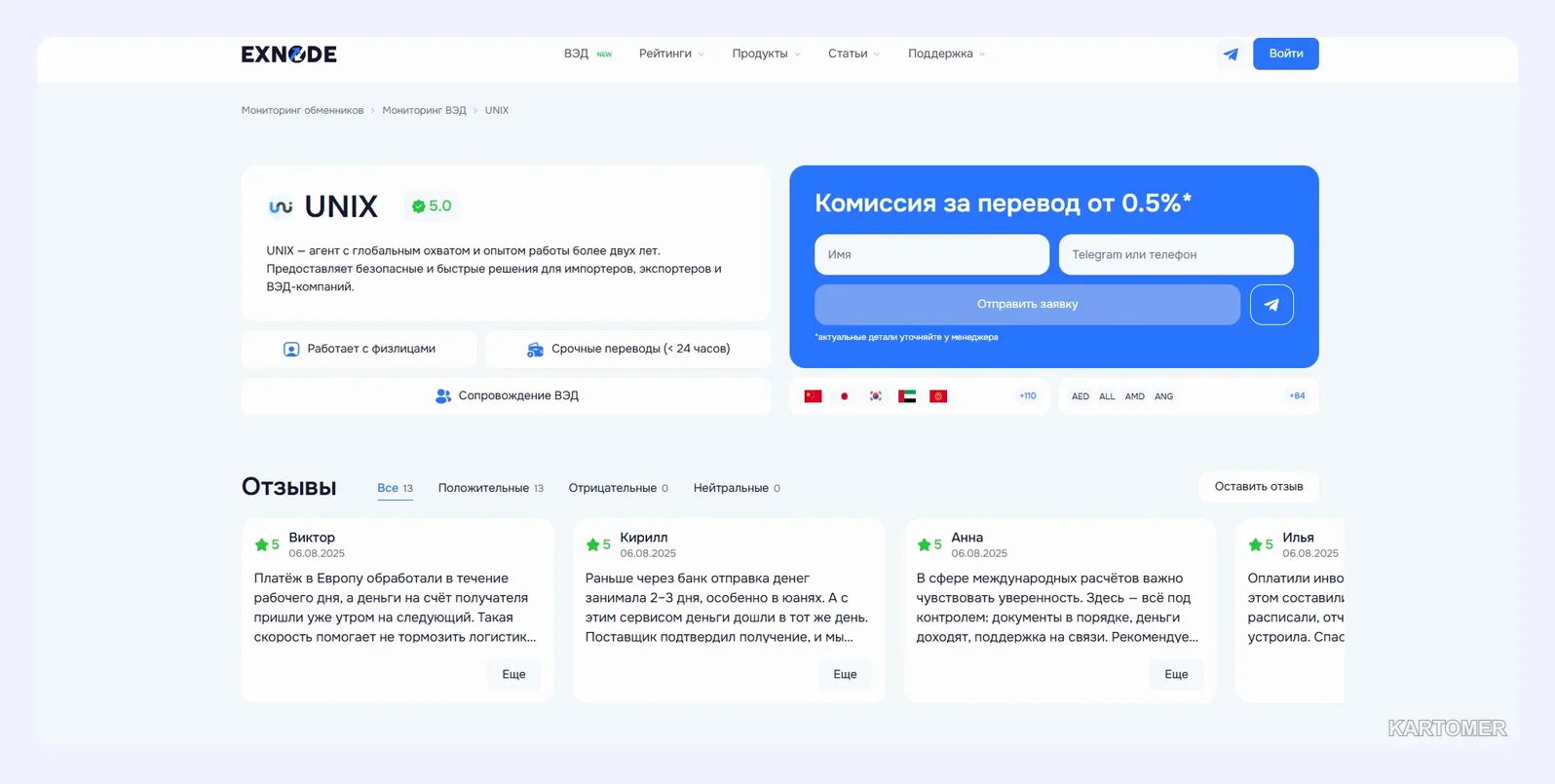Show more countries with +110

(1028, 396)
